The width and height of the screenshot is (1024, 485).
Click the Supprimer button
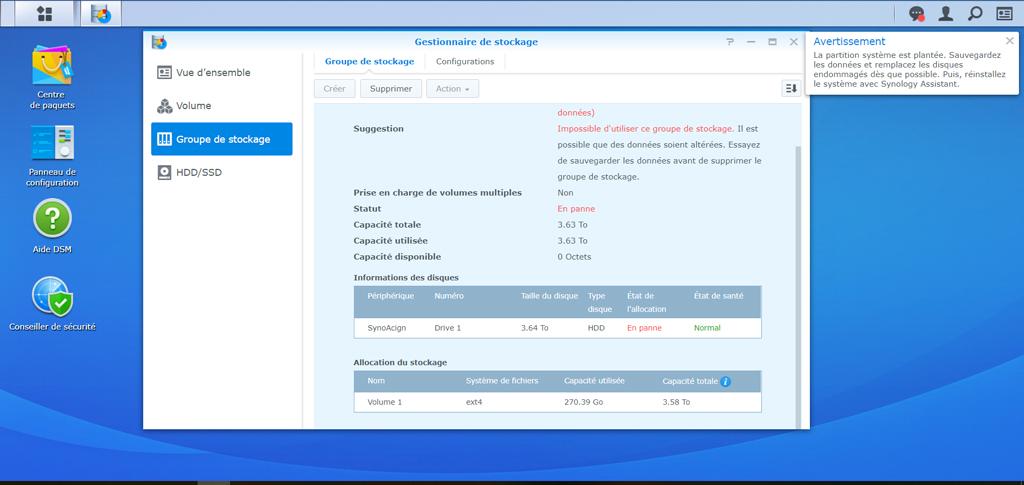pos(391,89)
